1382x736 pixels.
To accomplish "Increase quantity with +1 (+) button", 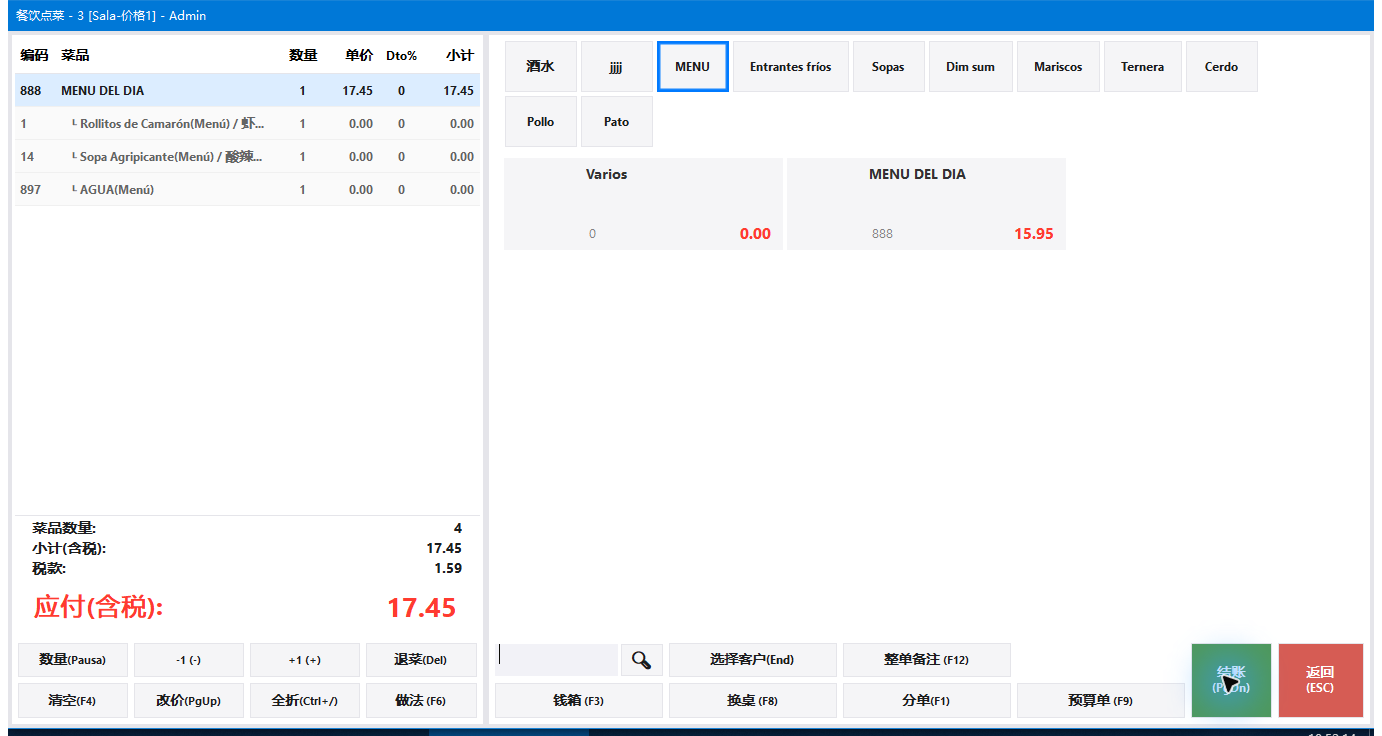I will click(305, 660).
